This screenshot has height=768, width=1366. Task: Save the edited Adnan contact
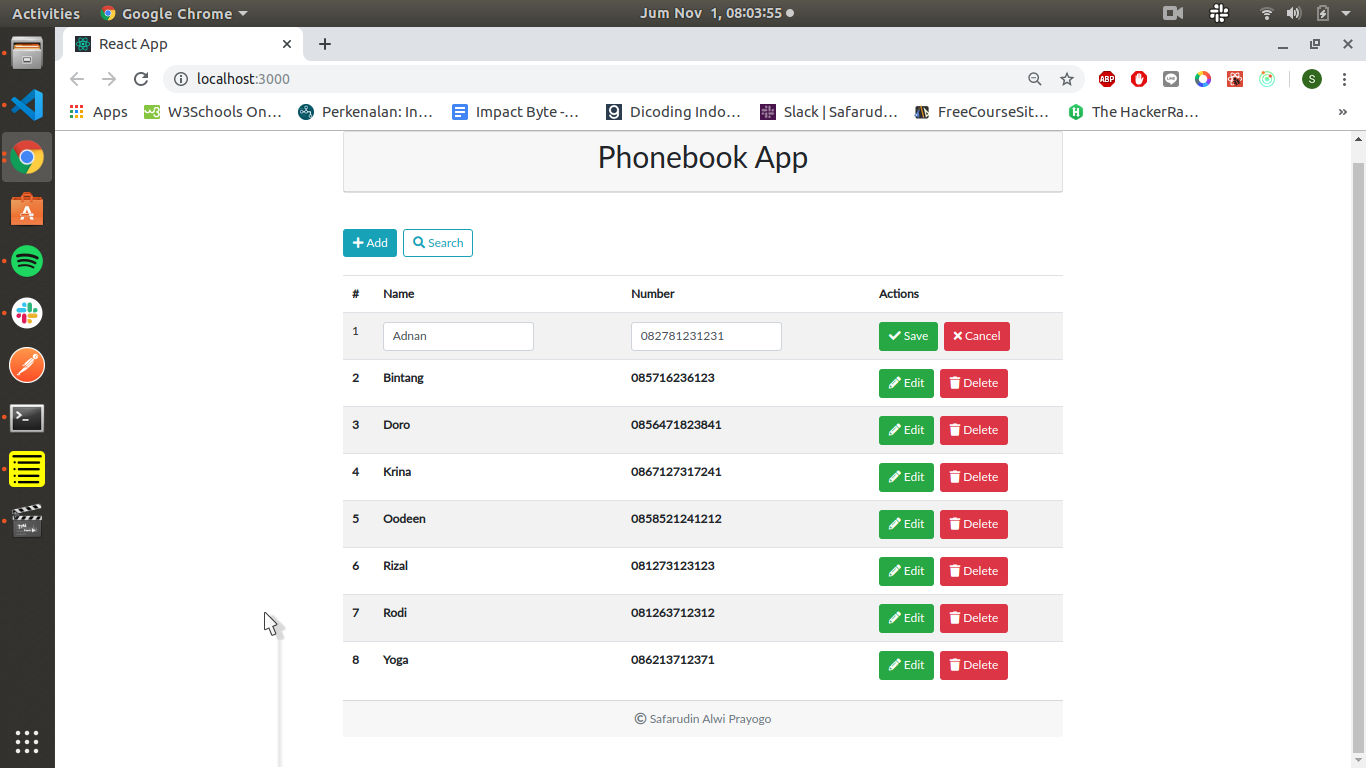click(908, 336)
